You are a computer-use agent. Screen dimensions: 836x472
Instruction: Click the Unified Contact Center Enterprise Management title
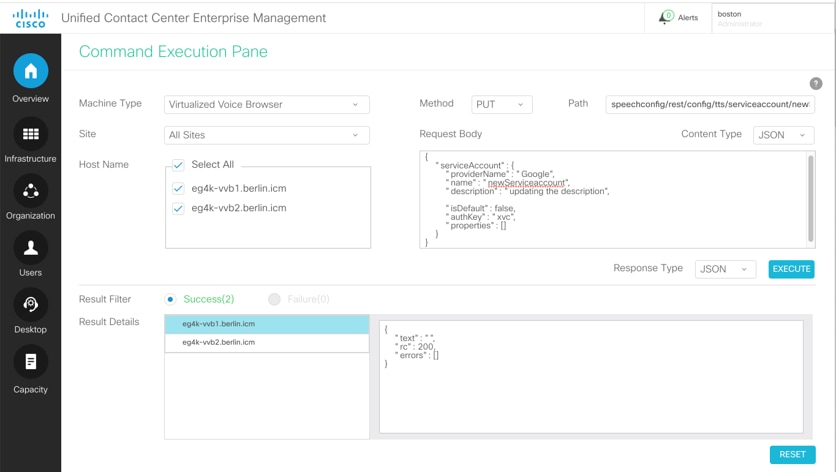point(194,18)
